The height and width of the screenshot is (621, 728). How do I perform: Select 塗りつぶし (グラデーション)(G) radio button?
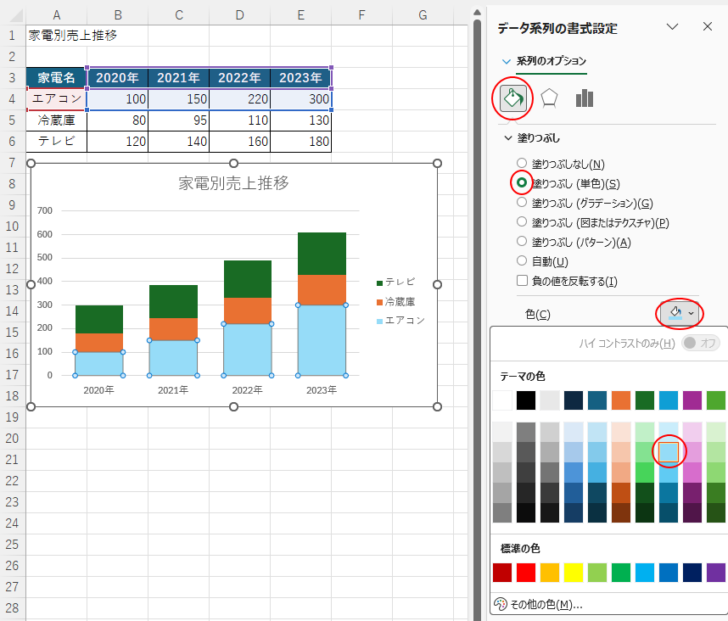click(x=522, y=202)
